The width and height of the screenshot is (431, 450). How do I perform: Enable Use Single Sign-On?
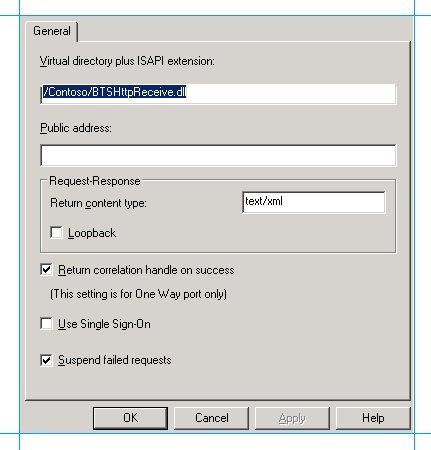46,323
